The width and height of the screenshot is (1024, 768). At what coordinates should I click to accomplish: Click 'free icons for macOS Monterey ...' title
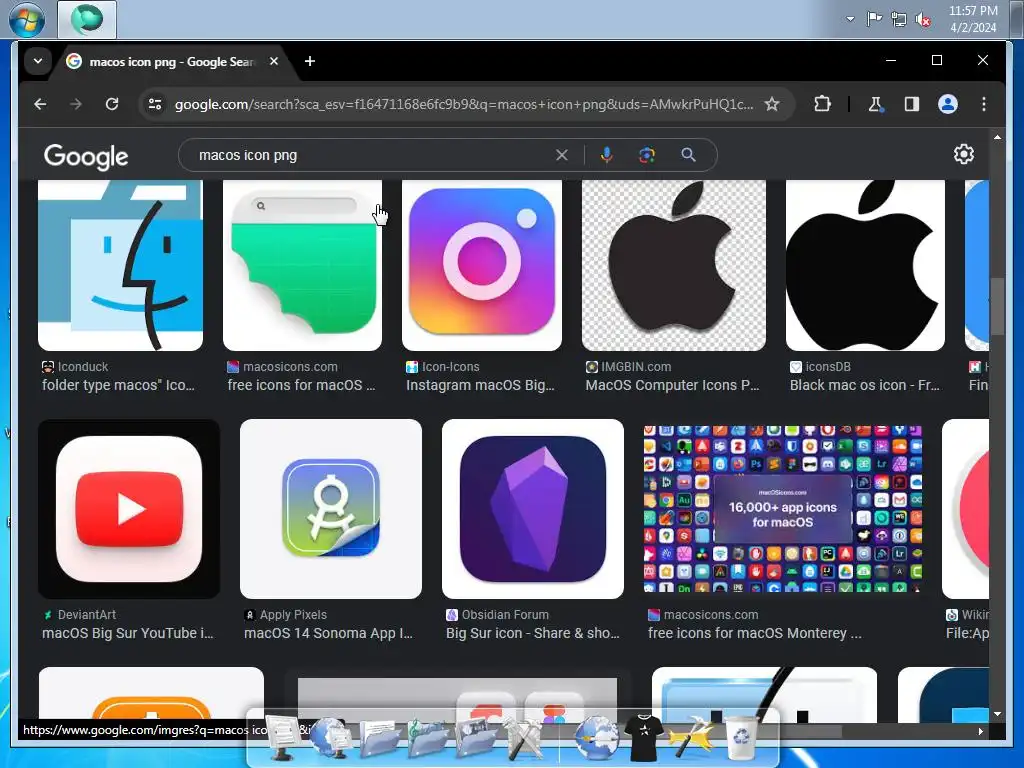point(754,633)
